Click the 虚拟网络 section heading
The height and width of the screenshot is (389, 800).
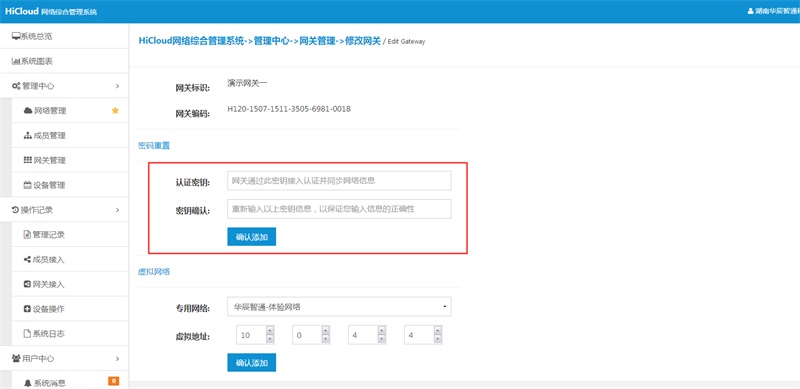pyautogui.click(x=154, y=272)
